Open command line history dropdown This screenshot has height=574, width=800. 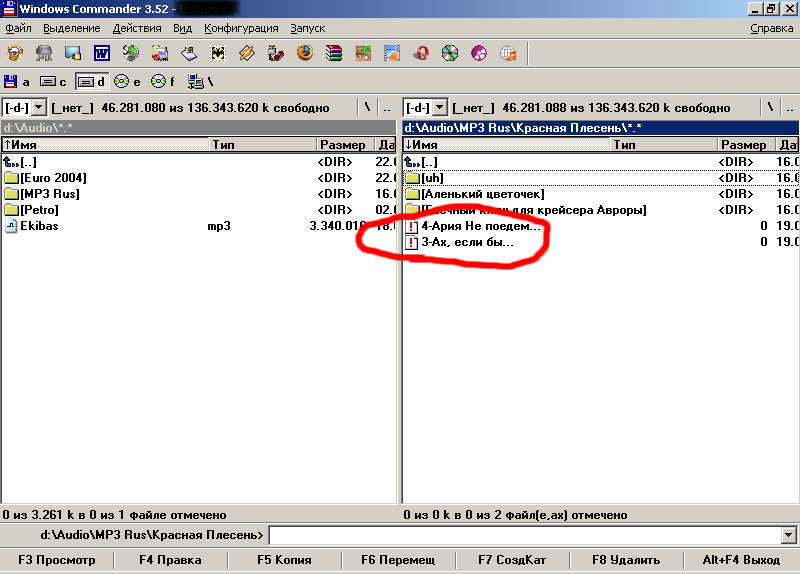788,535
